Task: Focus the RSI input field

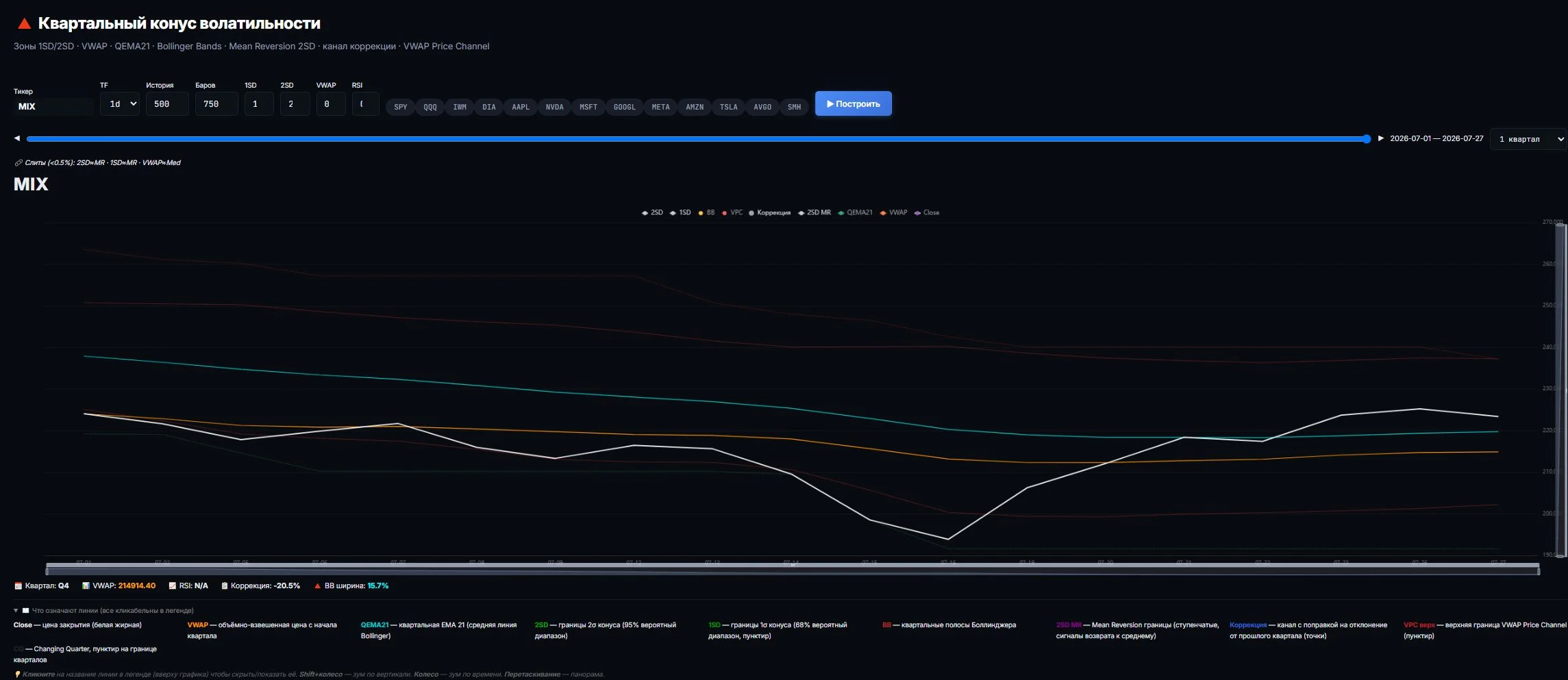Action: coord(365,104)
